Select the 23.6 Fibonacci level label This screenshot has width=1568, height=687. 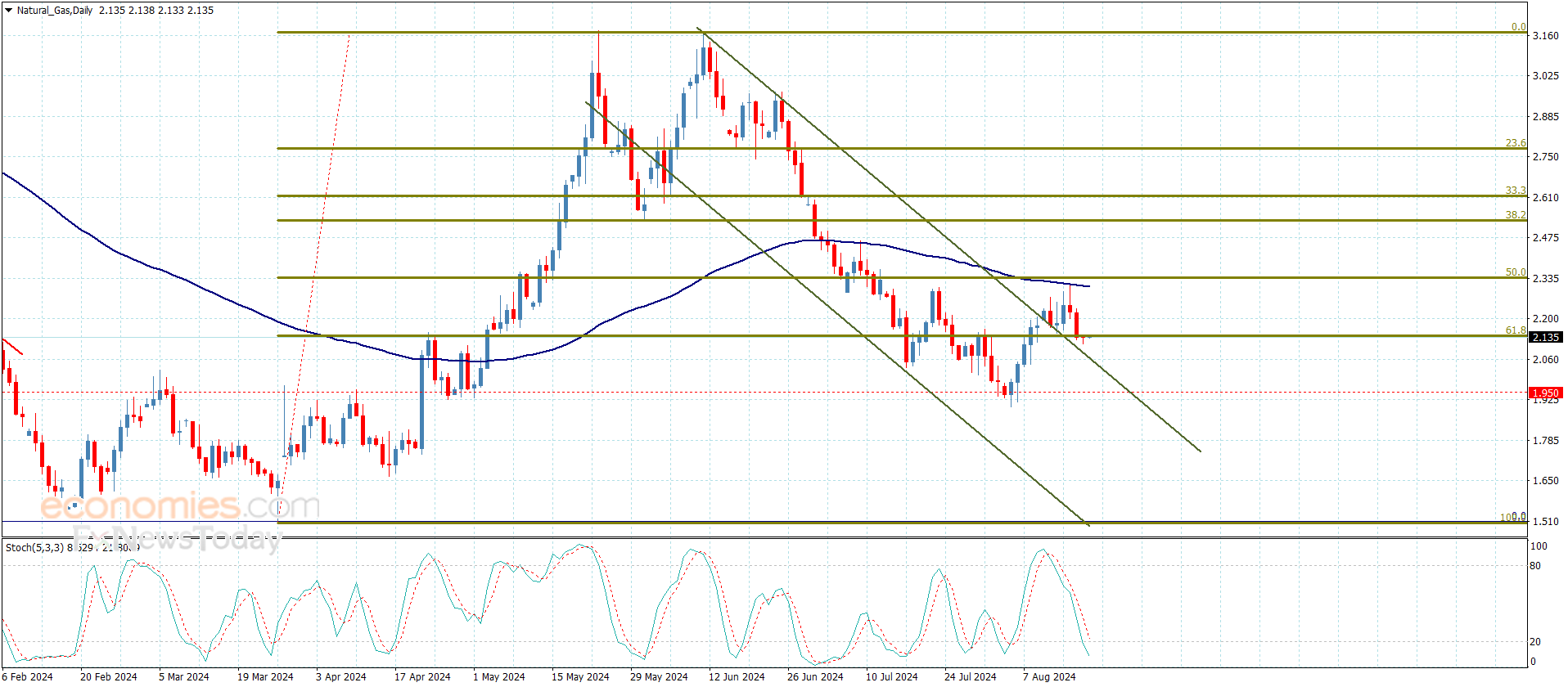click(1516, 143)
